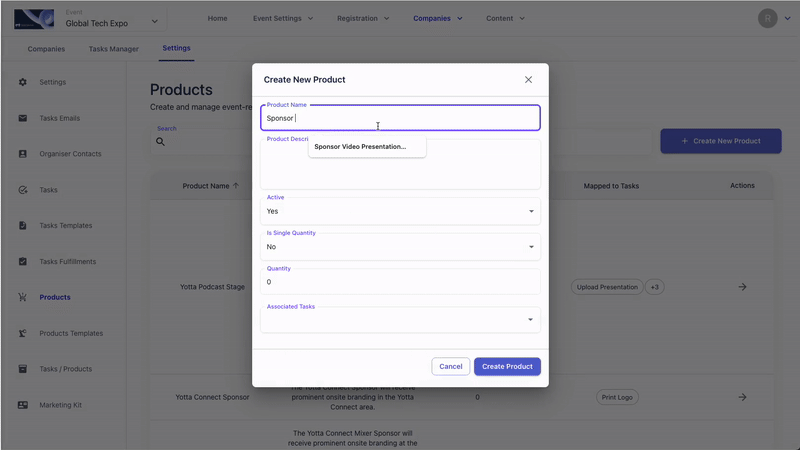
Task: Expand the Associated Tasks dropdown
Action: (x=531, y=320)
